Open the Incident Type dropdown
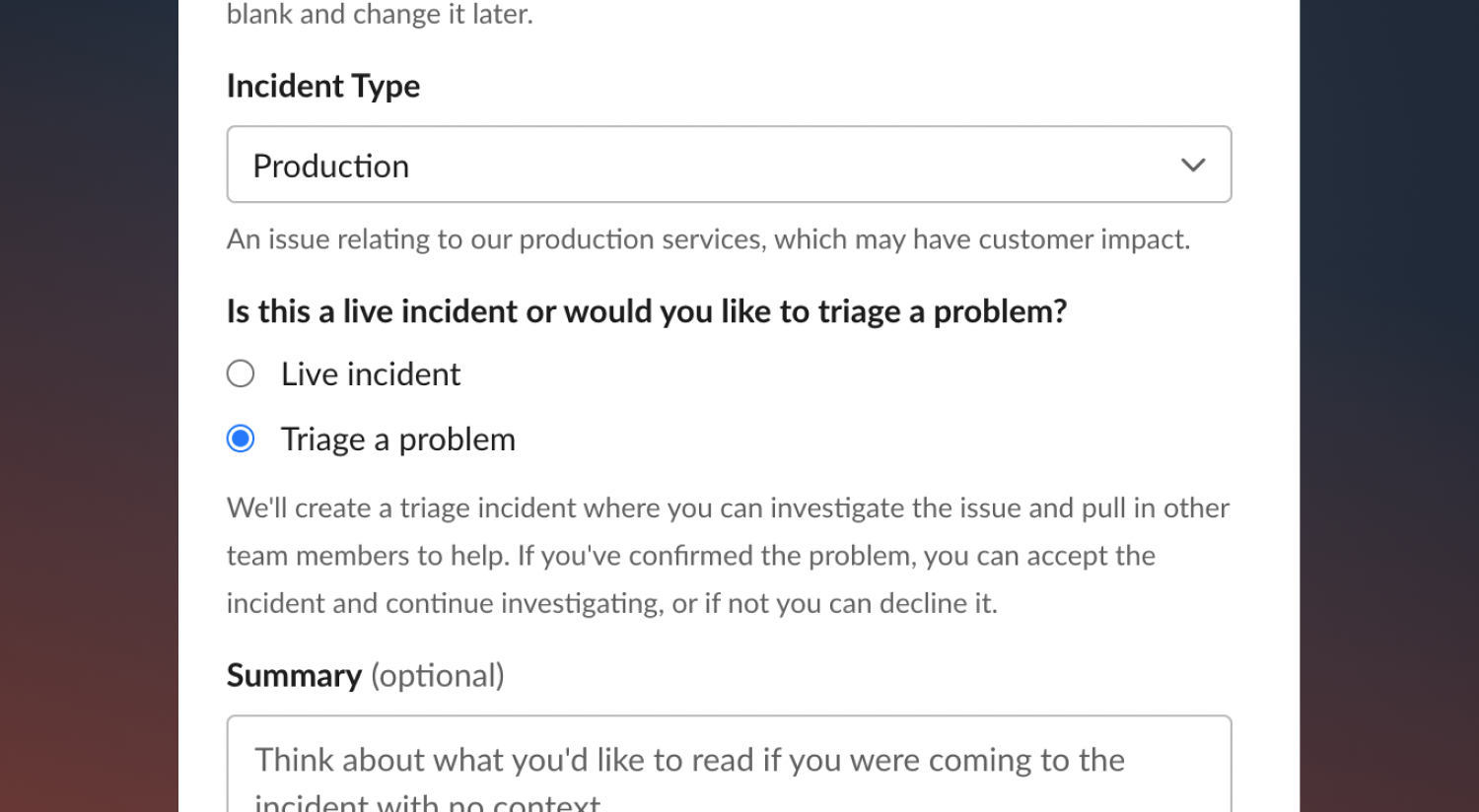Screen dimensions: 1479x812 point(728,165)
